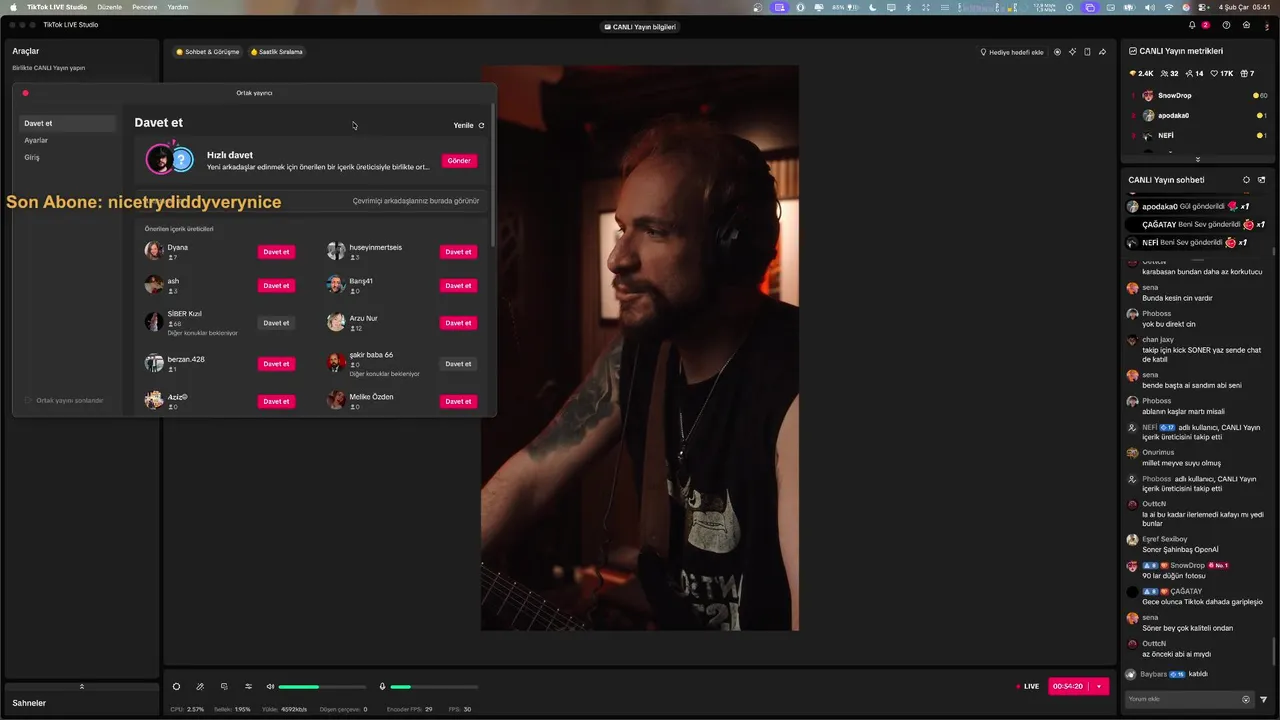The height and width of the screenshot is (720, 1280).
Task: Invite berzan.428 with Davet et
Action: [x=276, y=364]
